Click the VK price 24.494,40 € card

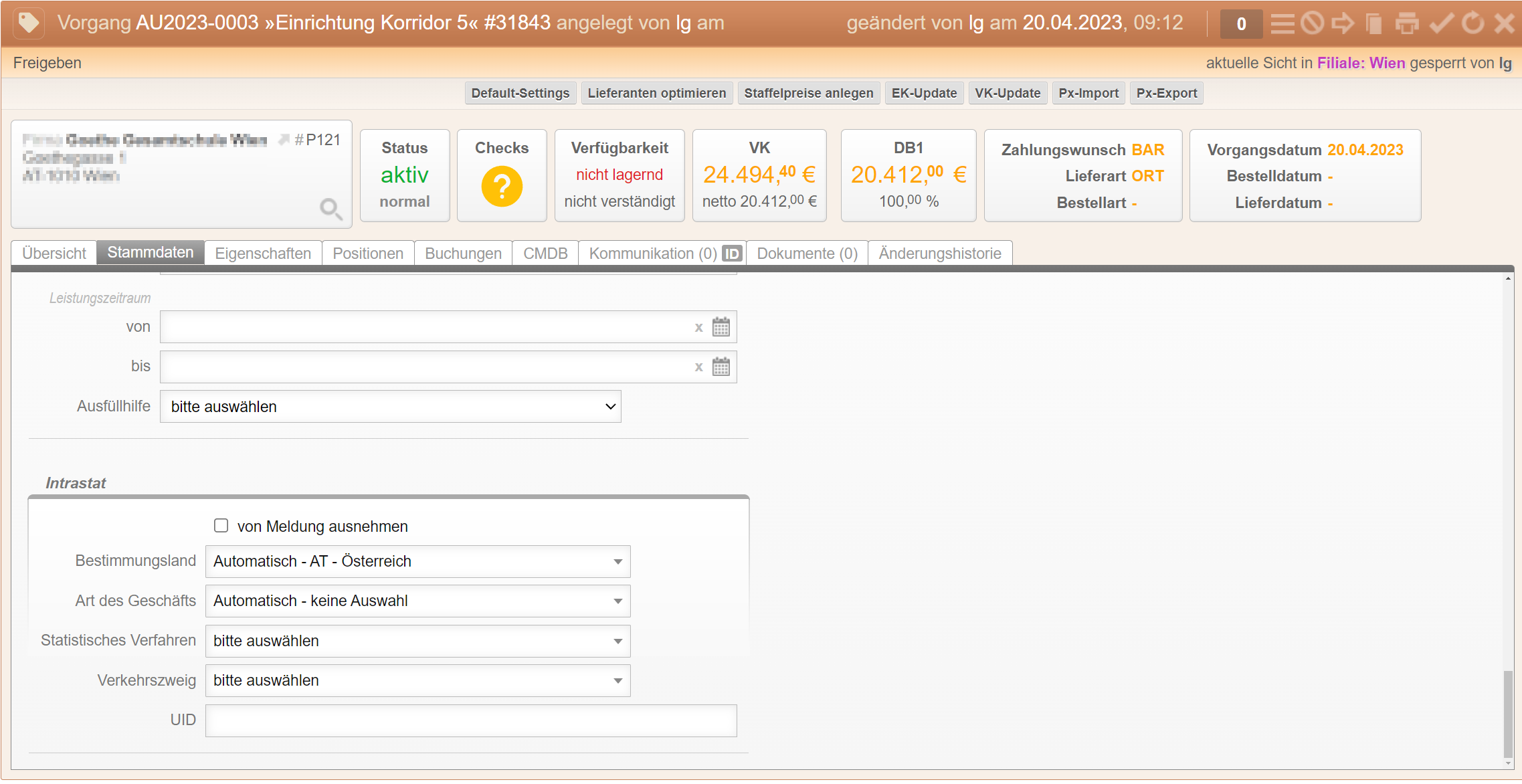(759, 175)
